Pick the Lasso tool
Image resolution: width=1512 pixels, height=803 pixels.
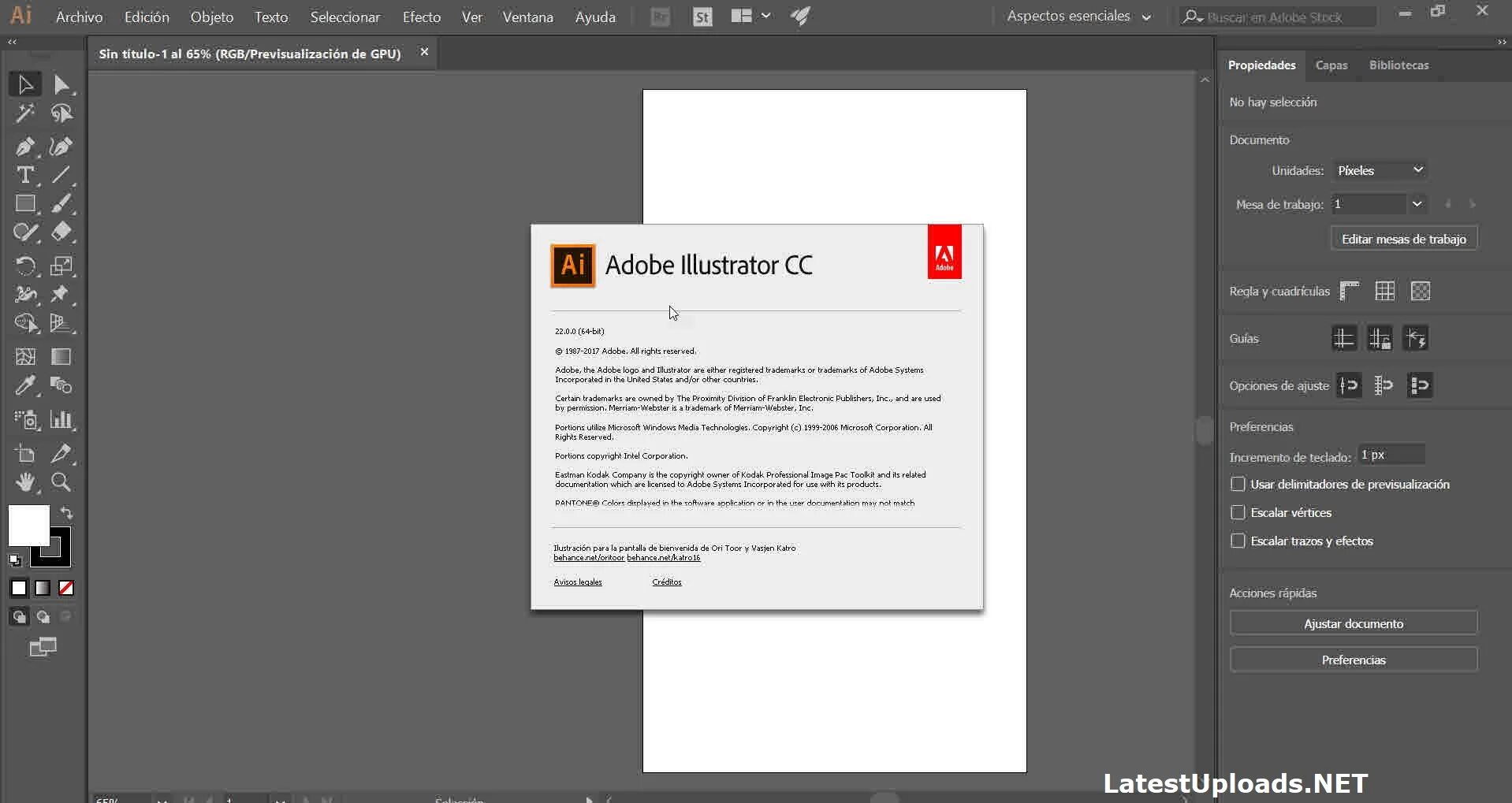(61, 113)
